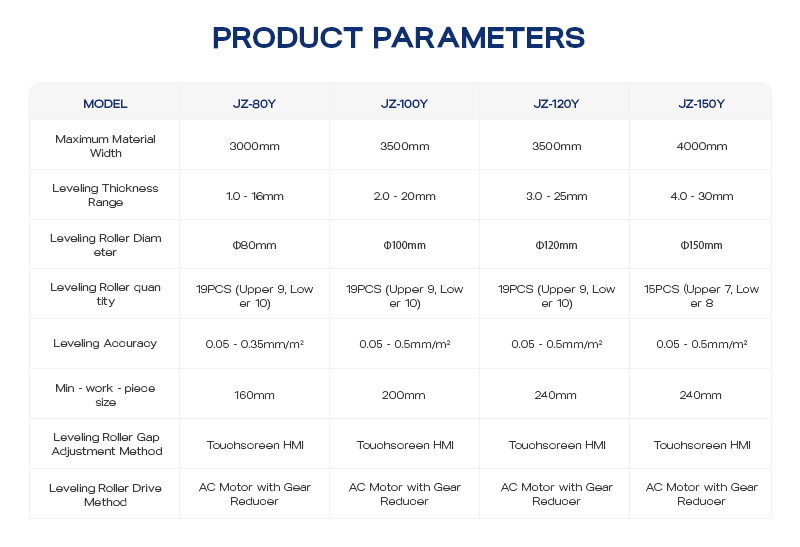Click the Leveling Roller Gap Adjustment Method label
The height and width of the screenshot is (547, 800).
(105, 444)
